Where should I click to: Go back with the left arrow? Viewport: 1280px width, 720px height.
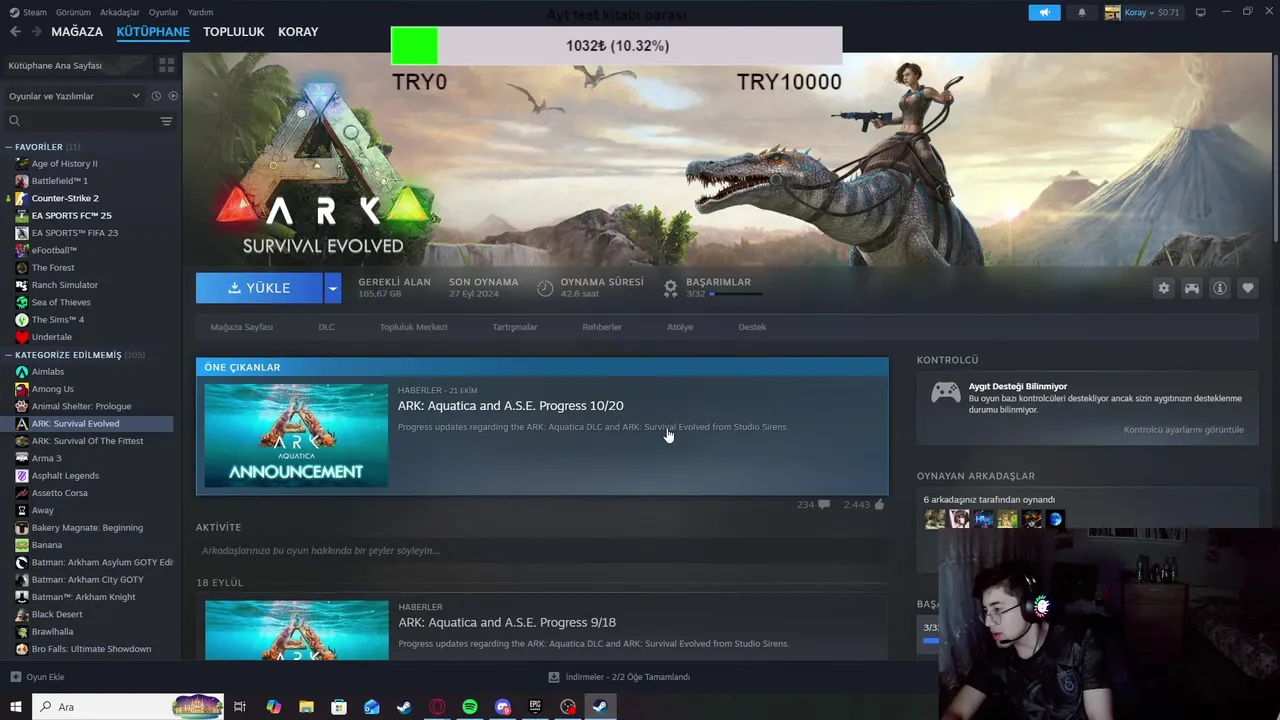pyautogui.click(x=15, y=32)
